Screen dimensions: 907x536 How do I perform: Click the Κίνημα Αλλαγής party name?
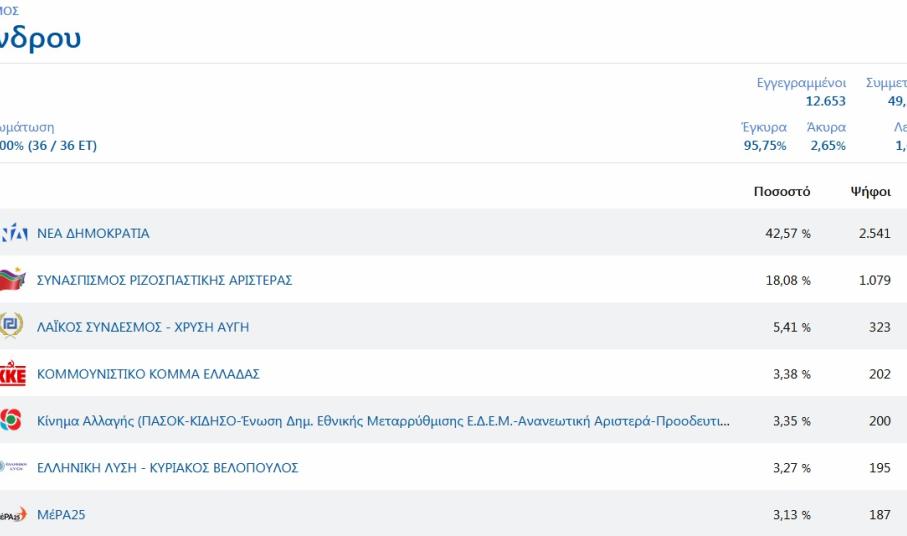(x=382, y=421)
